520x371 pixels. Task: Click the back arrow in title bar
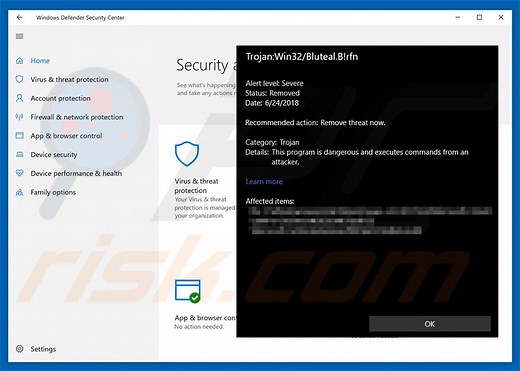pos(20,17)
